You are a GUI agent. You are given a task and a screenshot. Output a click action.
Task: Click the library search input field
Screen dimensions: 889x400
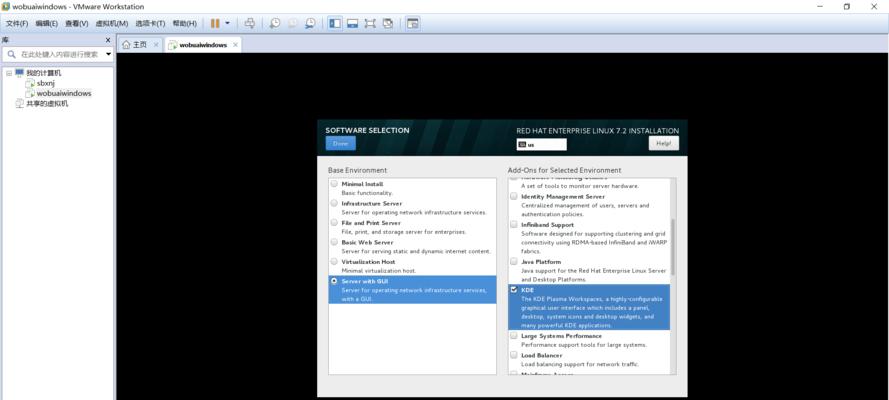point(60,54)
